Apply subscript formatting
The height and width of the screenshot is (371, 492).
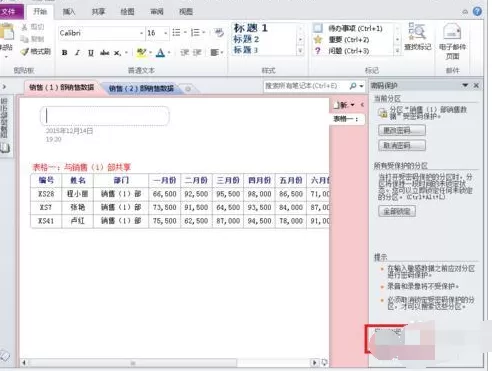[117, 53]
